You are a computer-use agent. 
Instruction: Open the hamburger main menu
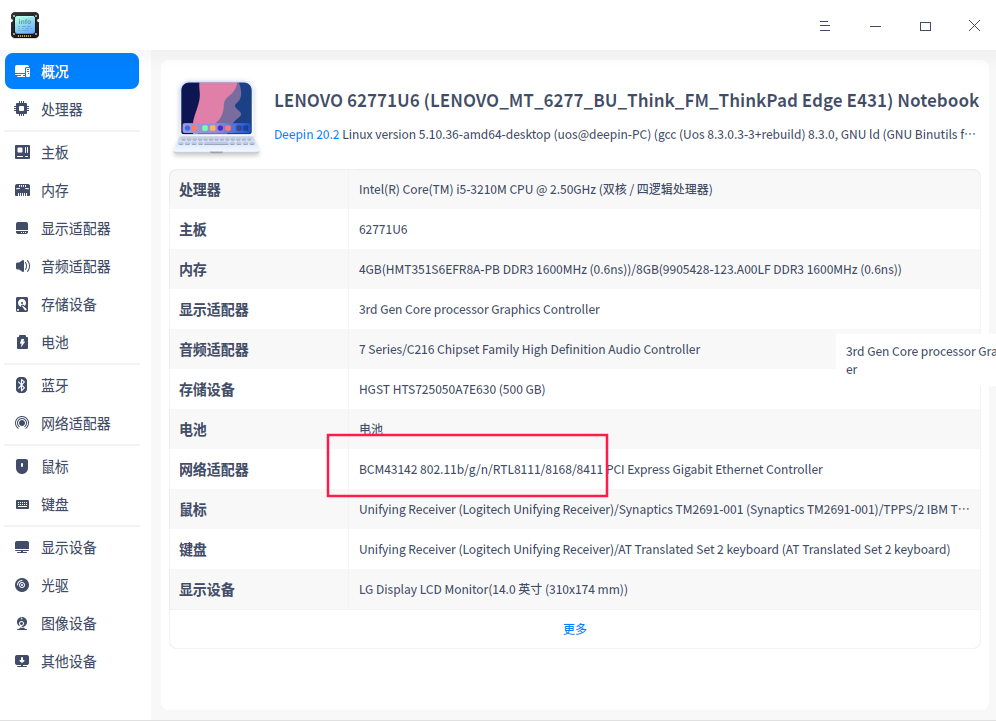(x=824, y=26)
